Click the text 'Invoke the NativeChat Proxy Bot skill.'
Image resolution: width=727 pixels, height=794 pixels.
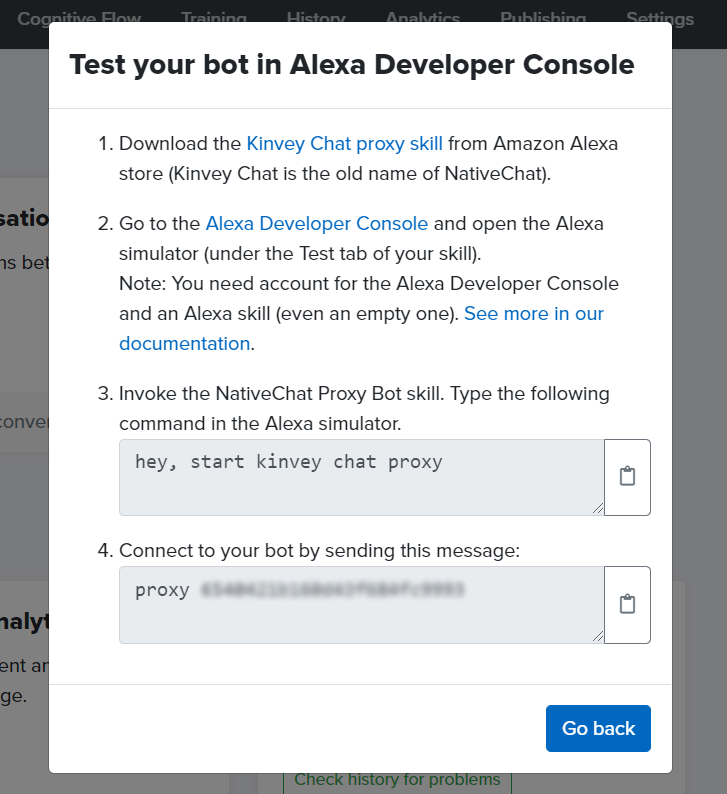(281, 393)
